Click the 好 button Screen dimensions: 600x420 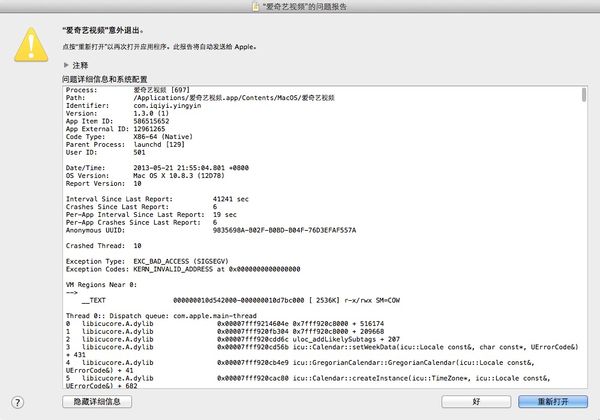click(476, 402)
